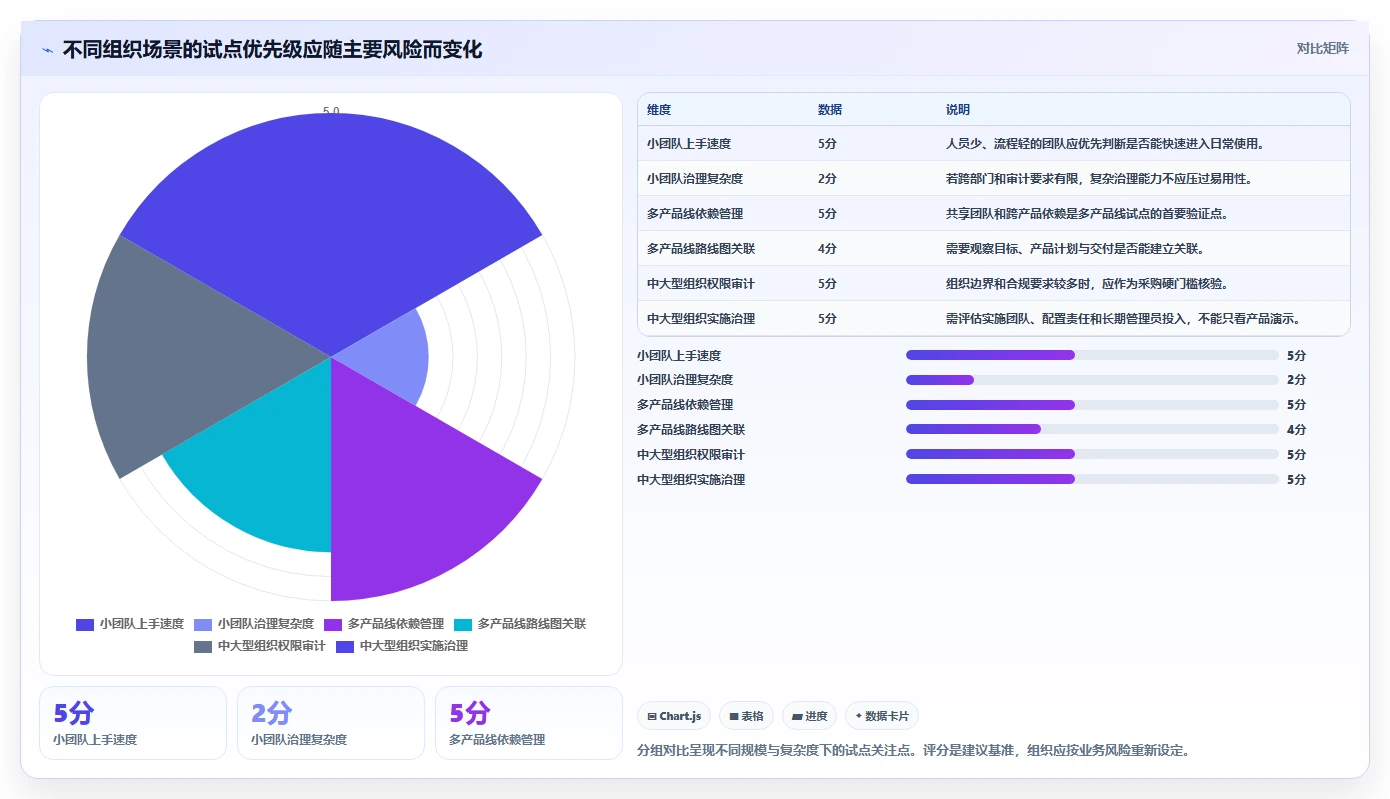Toggle the 中大型组织实施治理 legend entry
The width and height of the screenshot is (1390, 799).
click(x=402, y=646)
